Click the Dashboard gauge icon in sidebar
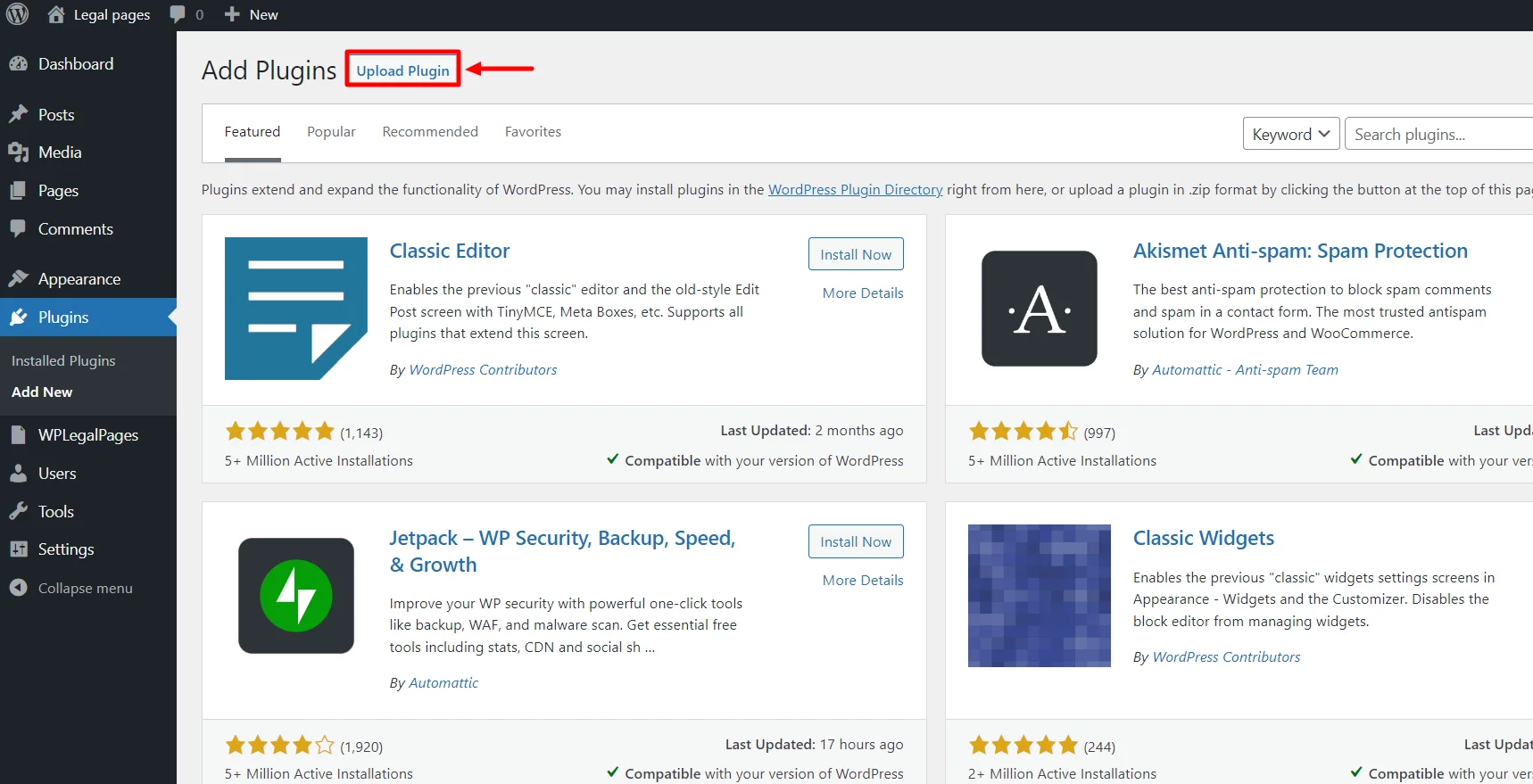The image size is (1533, 784). pos(18,64)
